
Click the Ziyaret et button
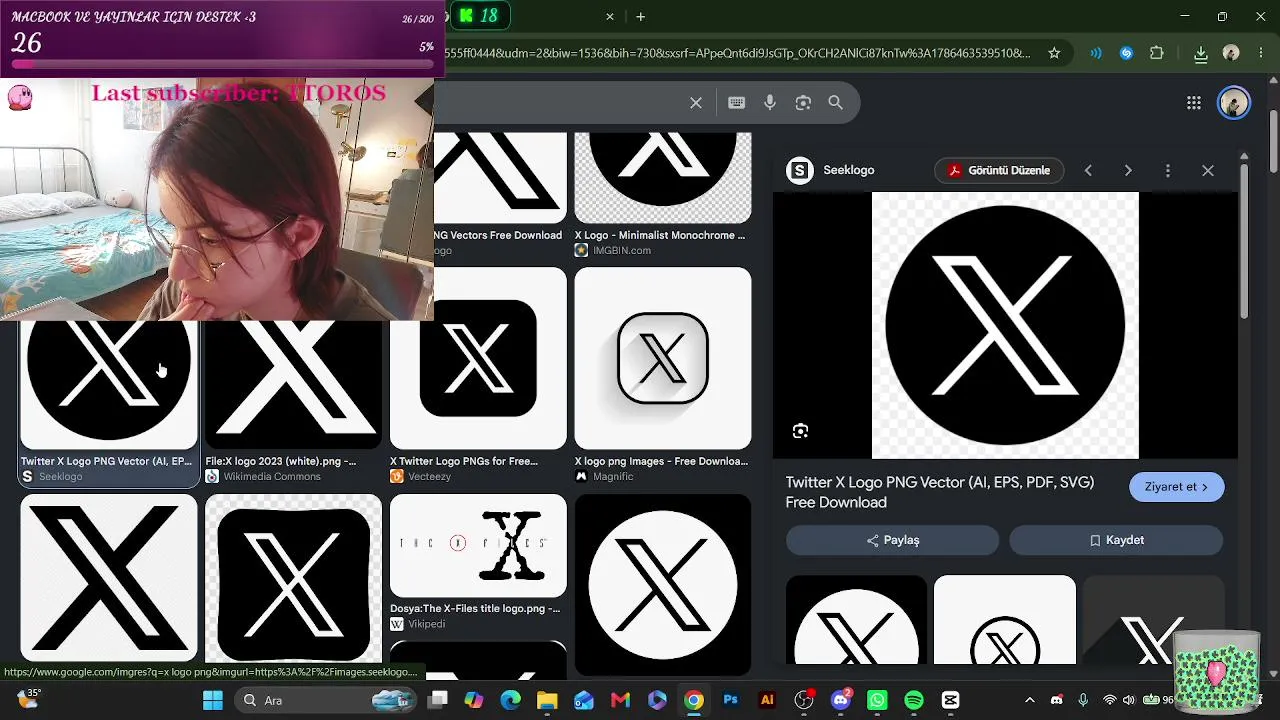tap(1177, 487)
